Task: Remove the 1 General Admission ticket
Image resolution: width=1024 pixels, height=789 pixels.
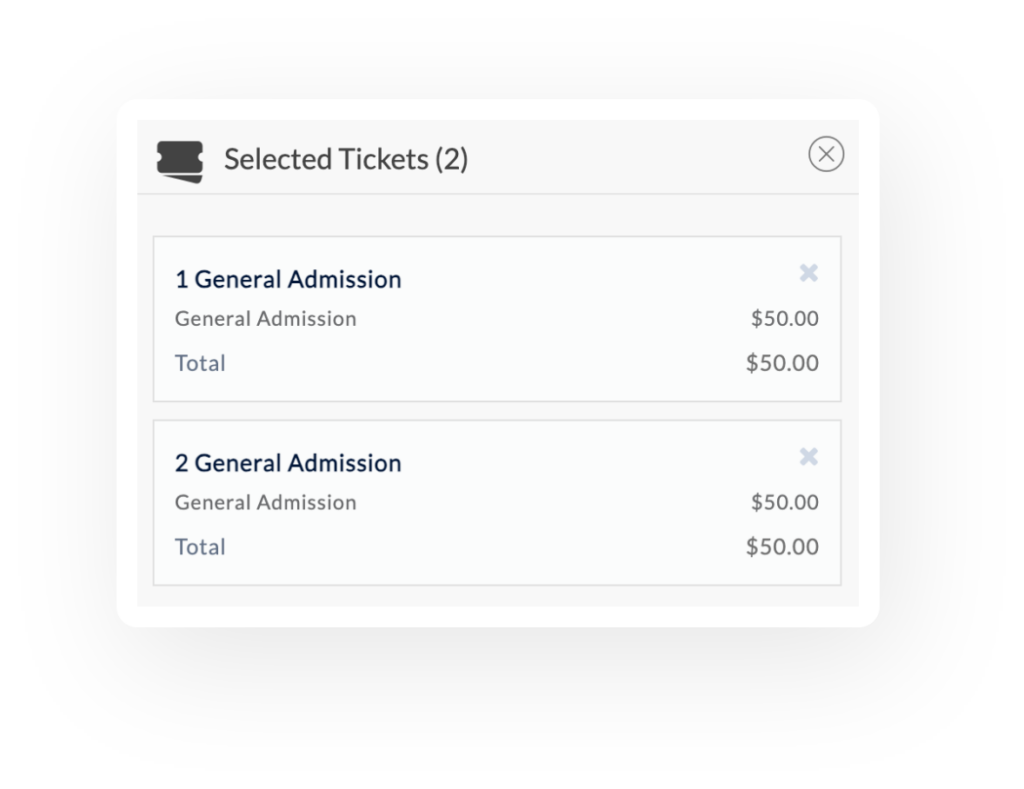Action: pos(809,273)
